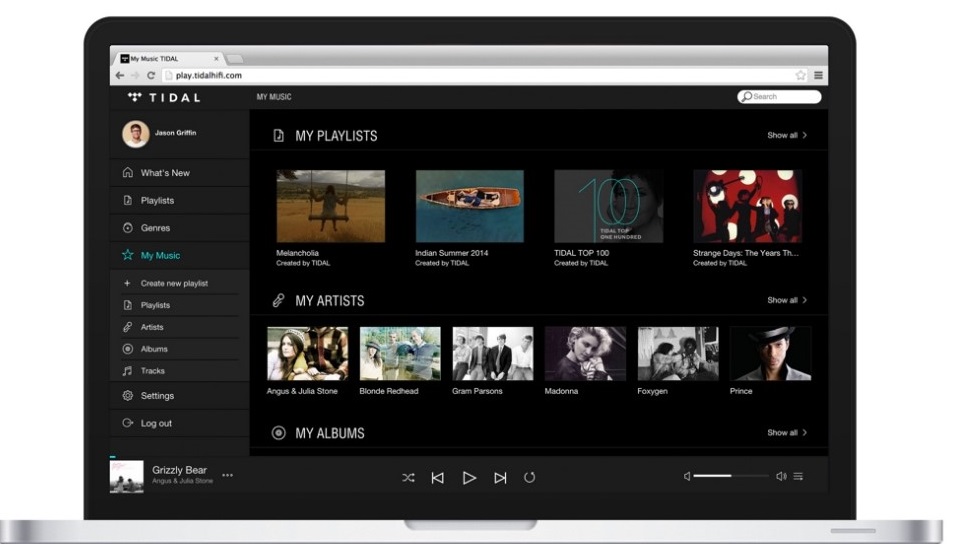Viewport: 953px width, 544px height.
Task: Click the low-volume speaker icon
Action: pyautogui.click(x=687, y=476)
